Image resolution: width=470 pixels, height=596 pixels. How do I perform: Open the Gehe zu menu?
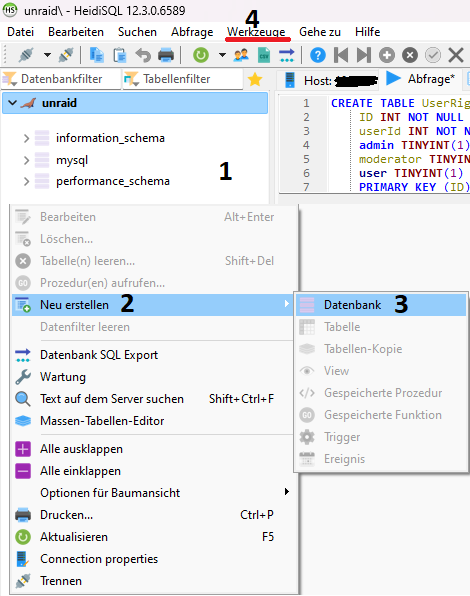[x=320, y=32]
